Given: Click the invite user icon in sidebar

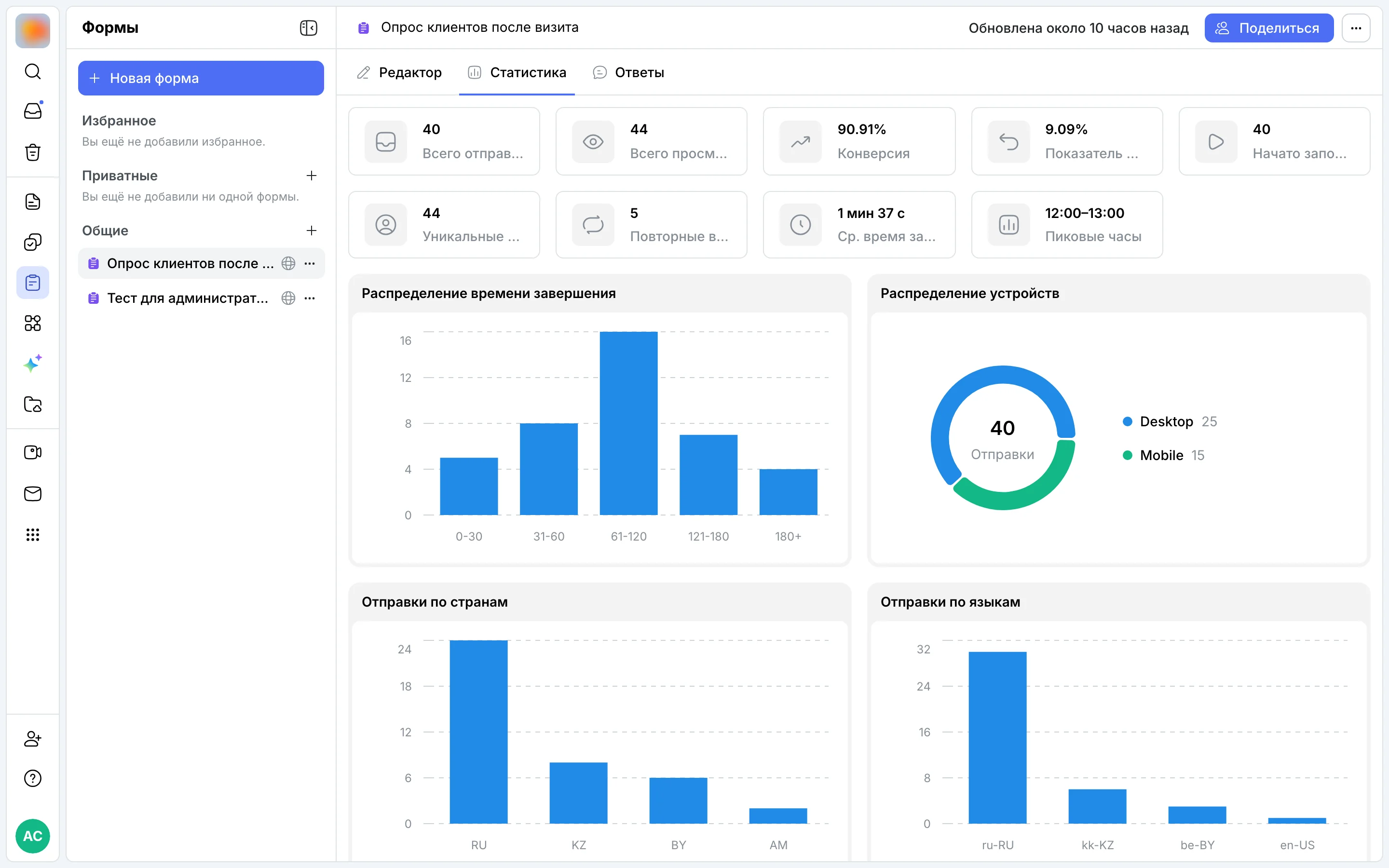Looking at the screenshot, I should point(33,738).
